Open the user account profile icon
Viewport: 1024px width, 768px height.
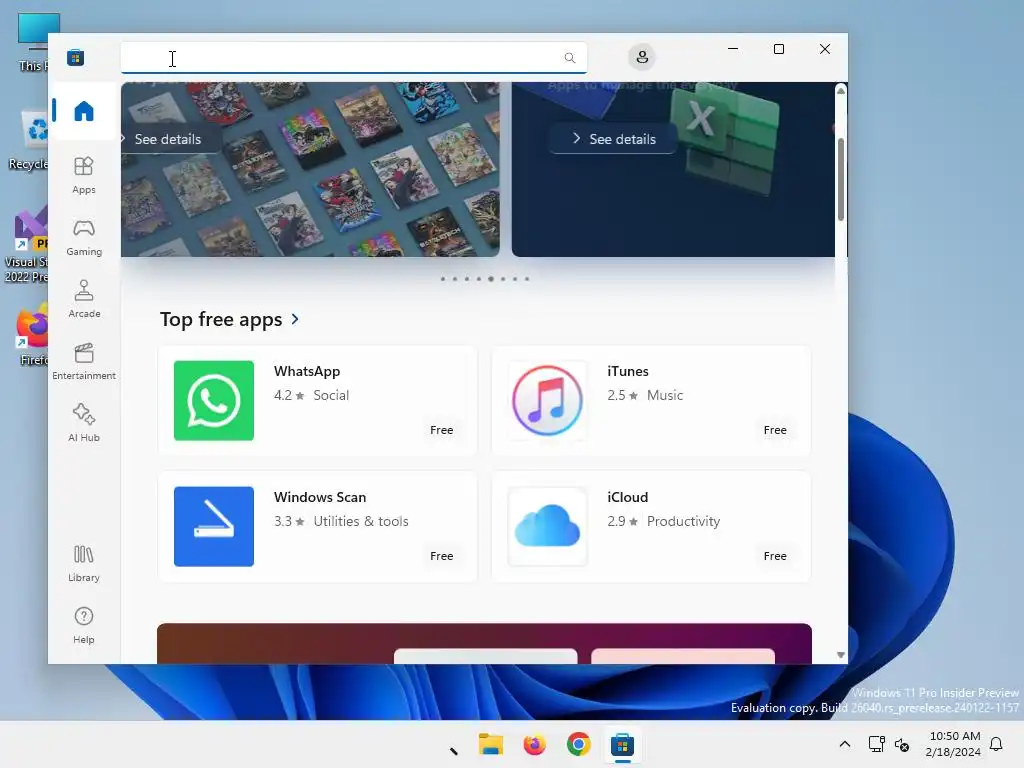pos(642,57)
